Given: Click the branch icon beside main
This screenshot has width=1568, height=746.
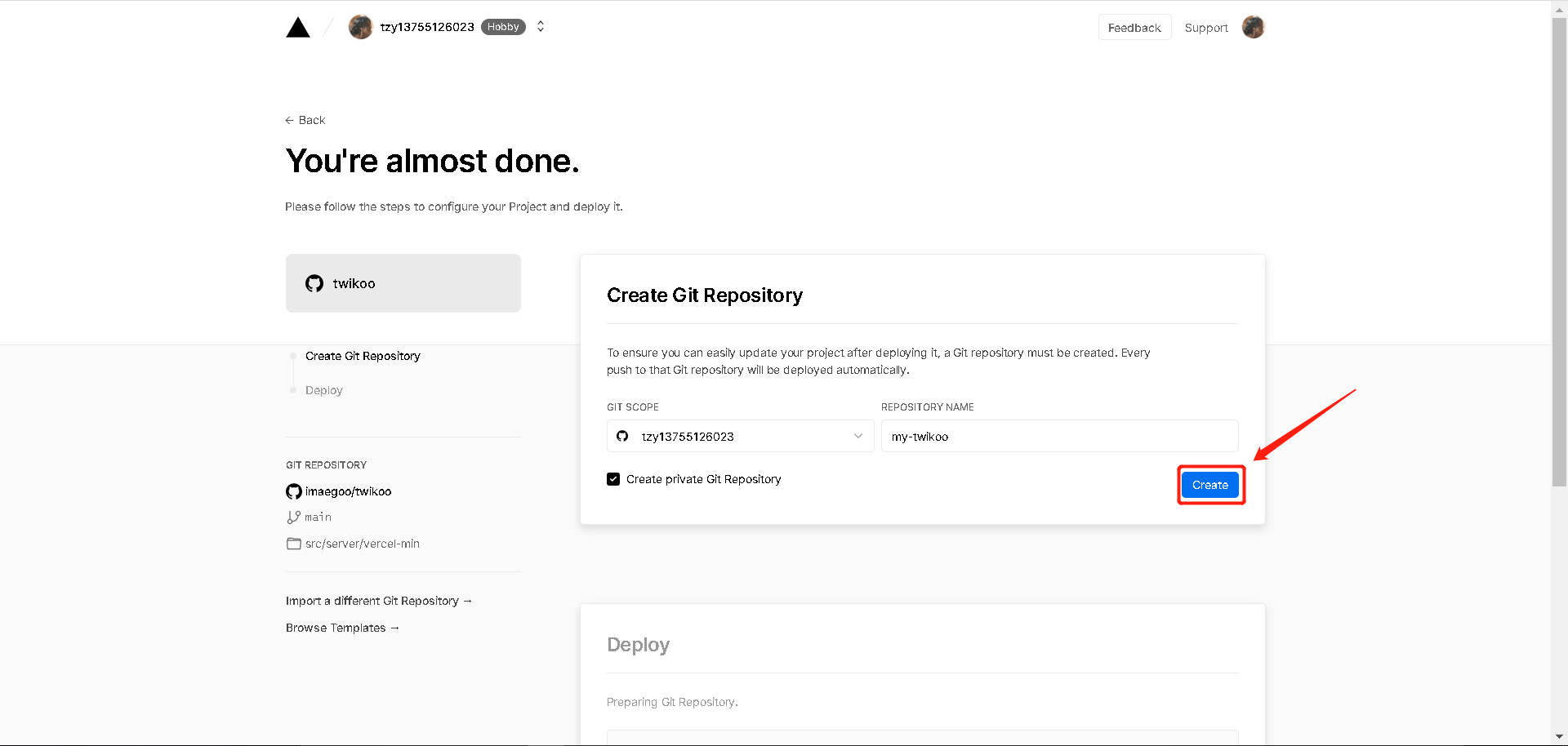Looking at the screenshot, I should click(x=294, y=517).
